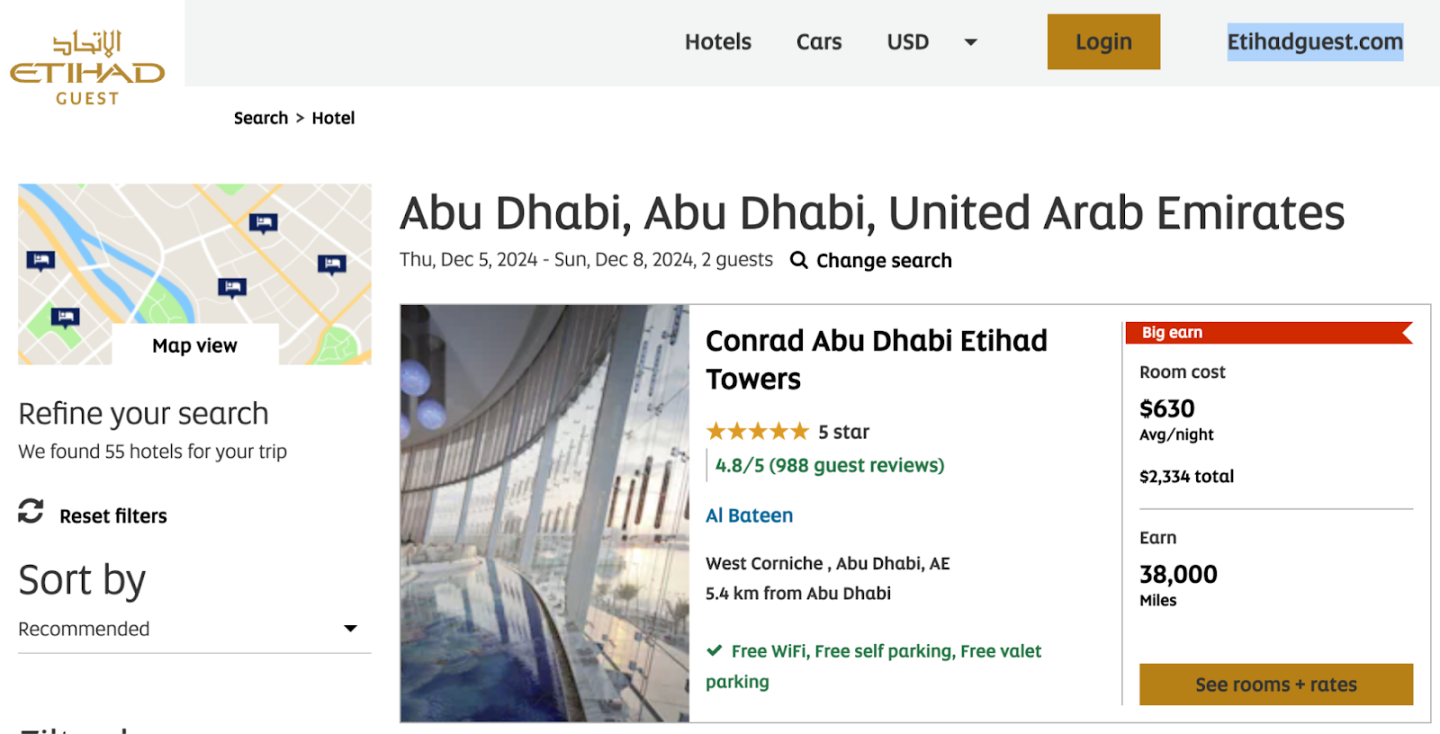Screen dimensions: 1440x734
Task: Click the magnifier icon beside Change search
Action: tap(798, 260)
